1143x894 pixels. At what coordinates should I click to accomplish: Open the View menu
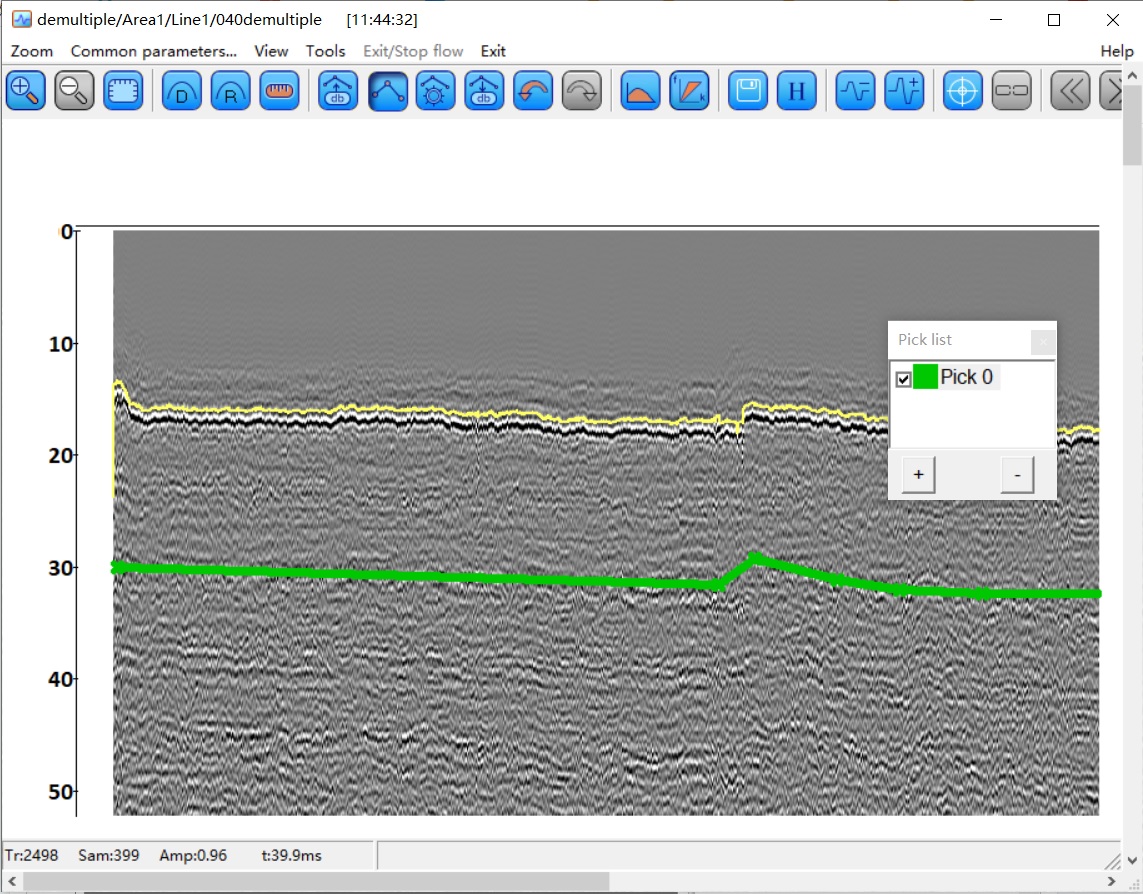pyautogui.click(x=271, y=51)
